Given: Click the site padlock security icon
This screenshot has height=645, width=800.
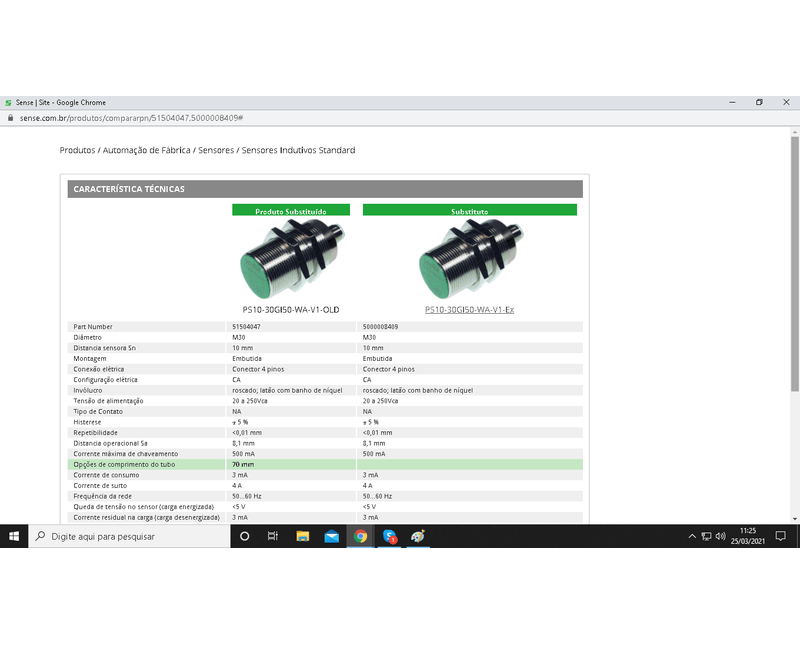Looking at the screenshot, I should 11,118.
